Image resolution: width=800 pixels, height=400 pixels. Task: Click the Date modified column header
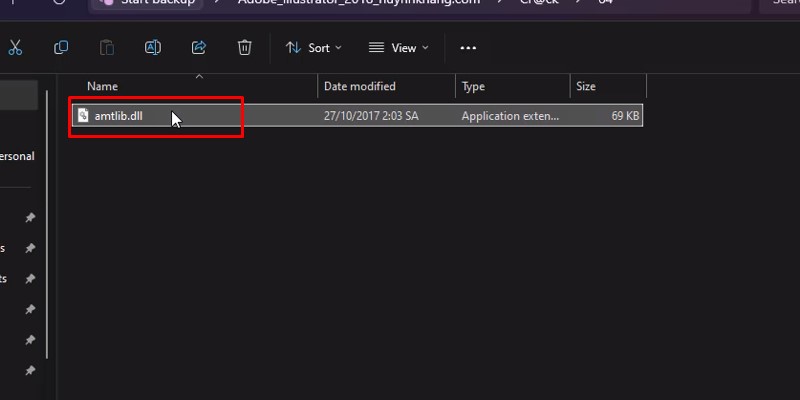[x=360, y=86]
